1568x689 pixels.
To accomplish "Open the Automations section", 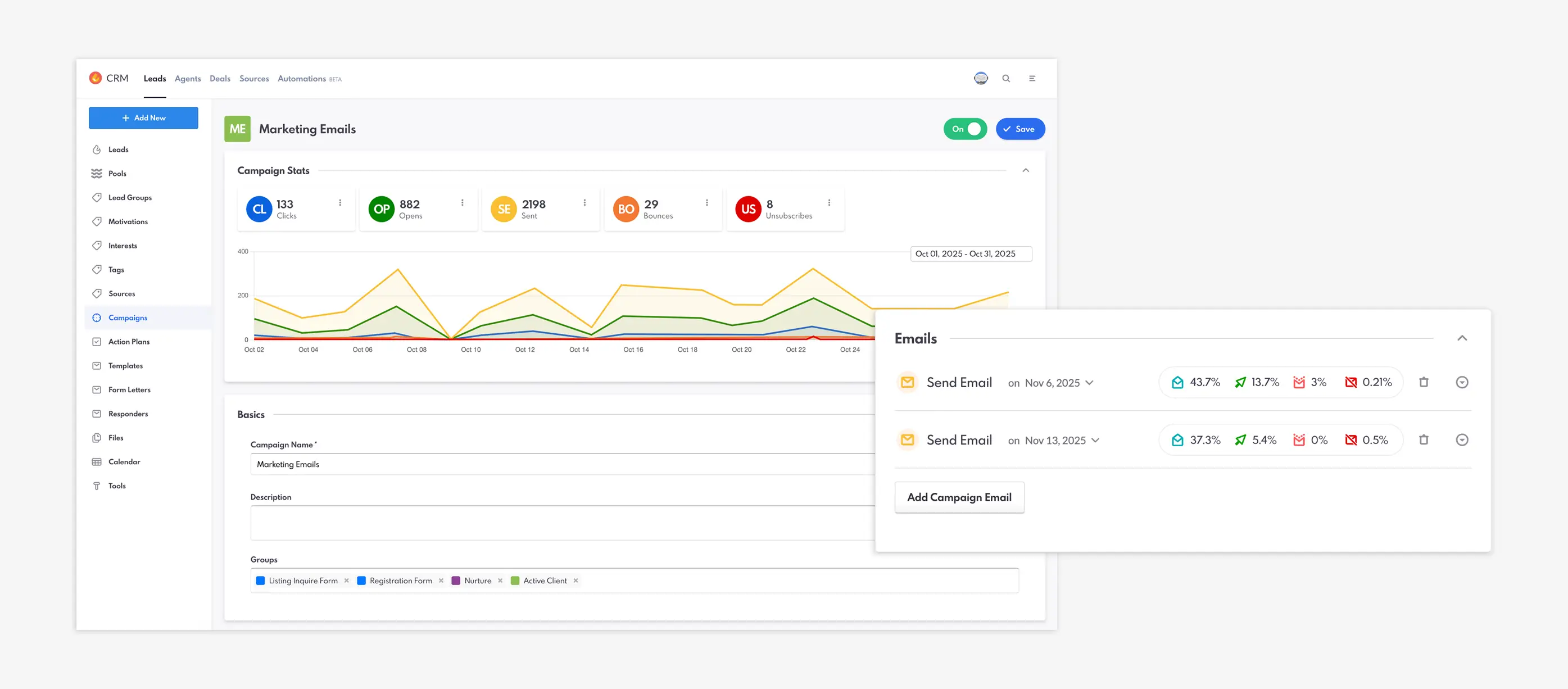I will [x=302, y=78].
